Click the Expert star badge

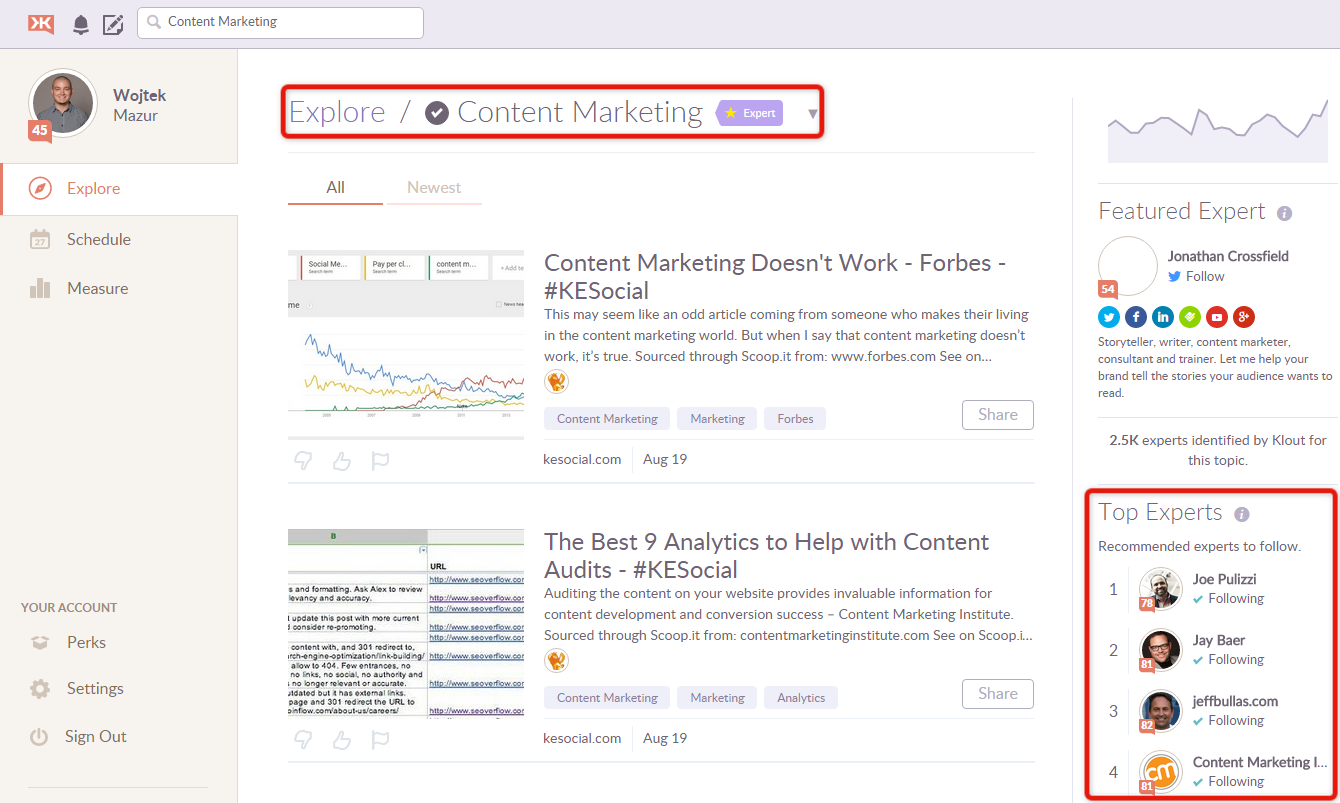(751, 113)
